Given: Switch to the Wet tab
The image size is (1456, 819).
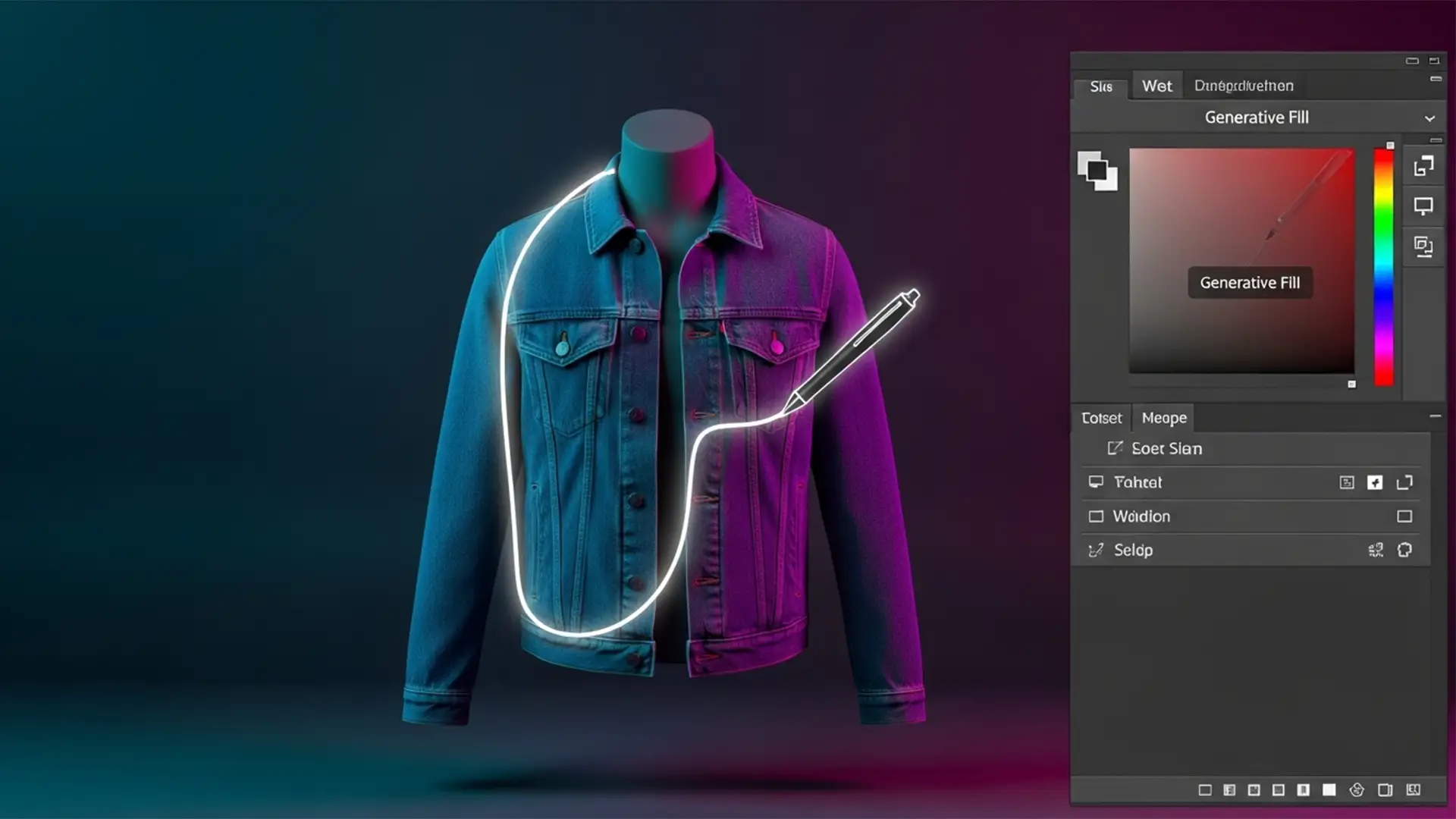Looking at the screenshot, I should coord(1157,85).
